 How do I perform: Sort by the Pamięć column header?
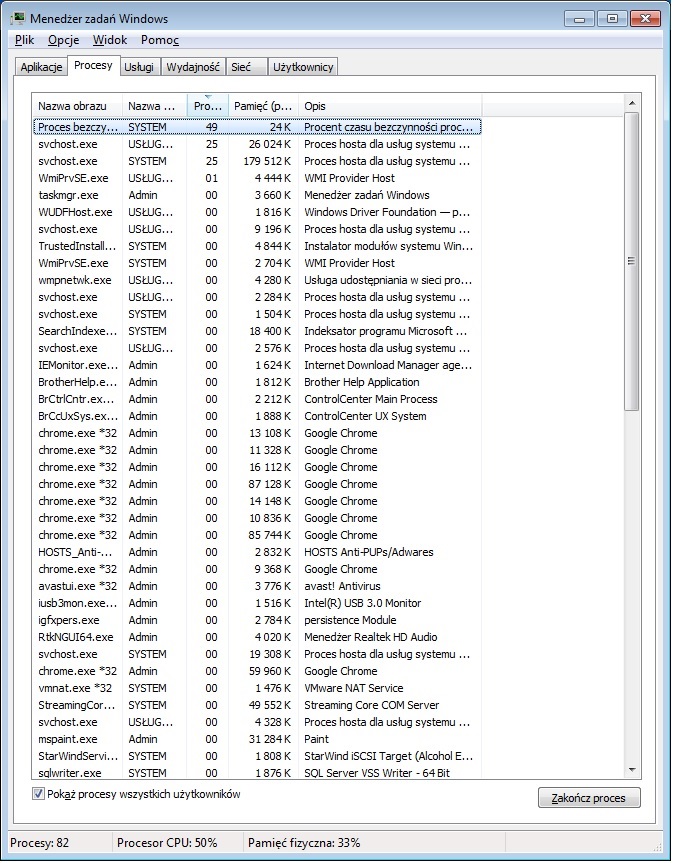click(x=263, y=106)
